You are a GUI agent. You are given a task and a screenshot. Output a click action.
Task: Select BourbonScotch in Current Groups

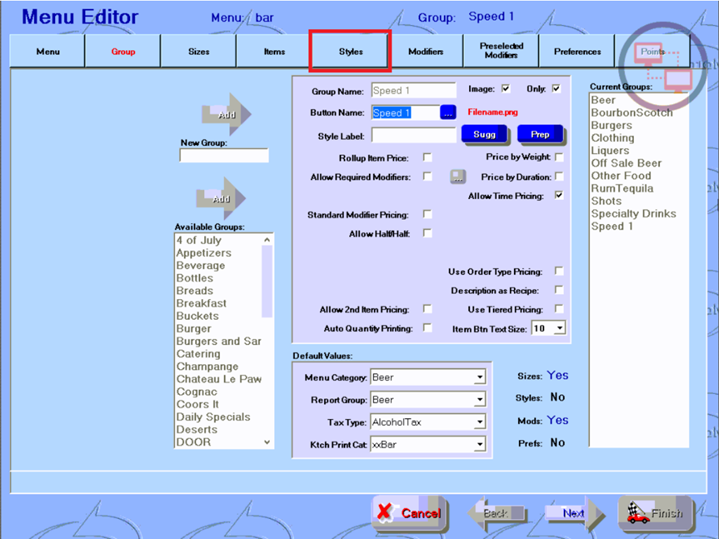click(x=632, y=112)
